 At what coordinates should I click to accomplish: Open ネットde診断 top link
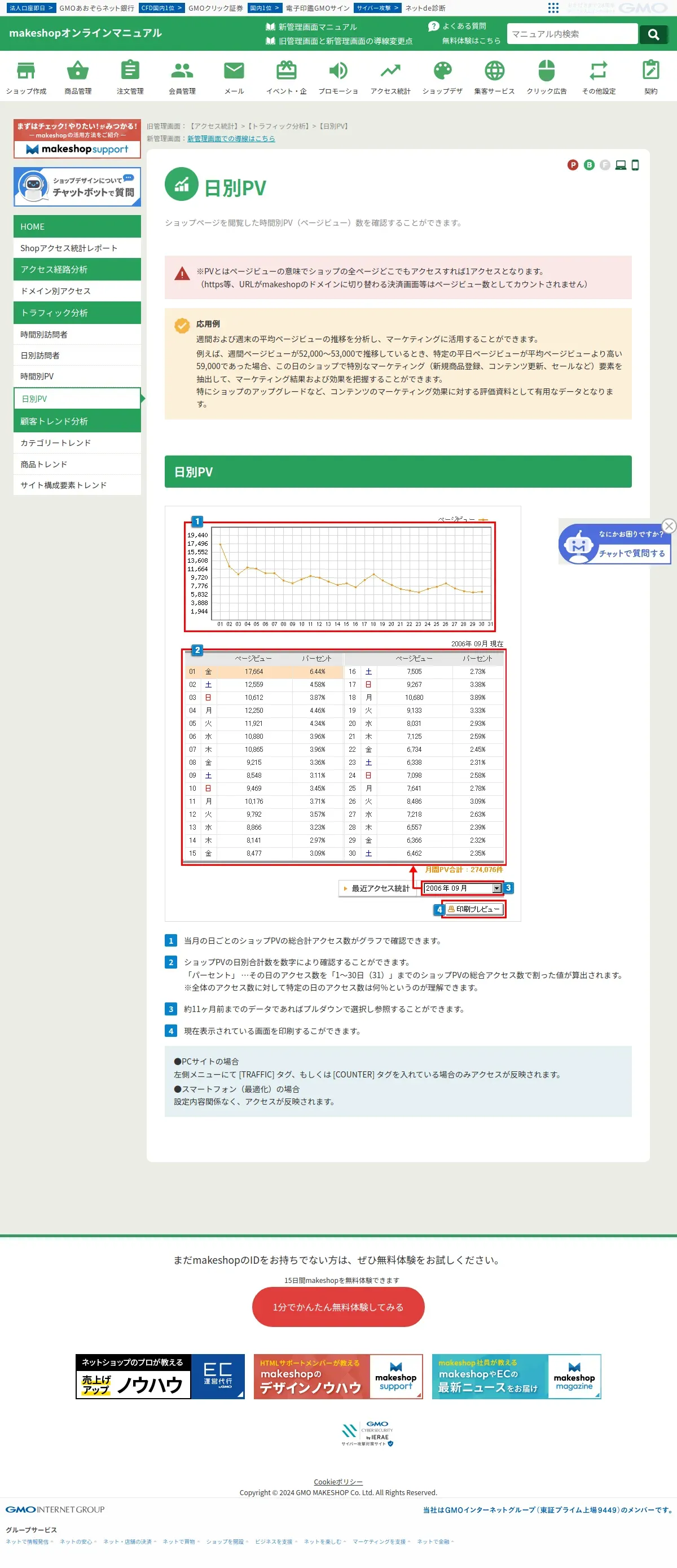425,8
